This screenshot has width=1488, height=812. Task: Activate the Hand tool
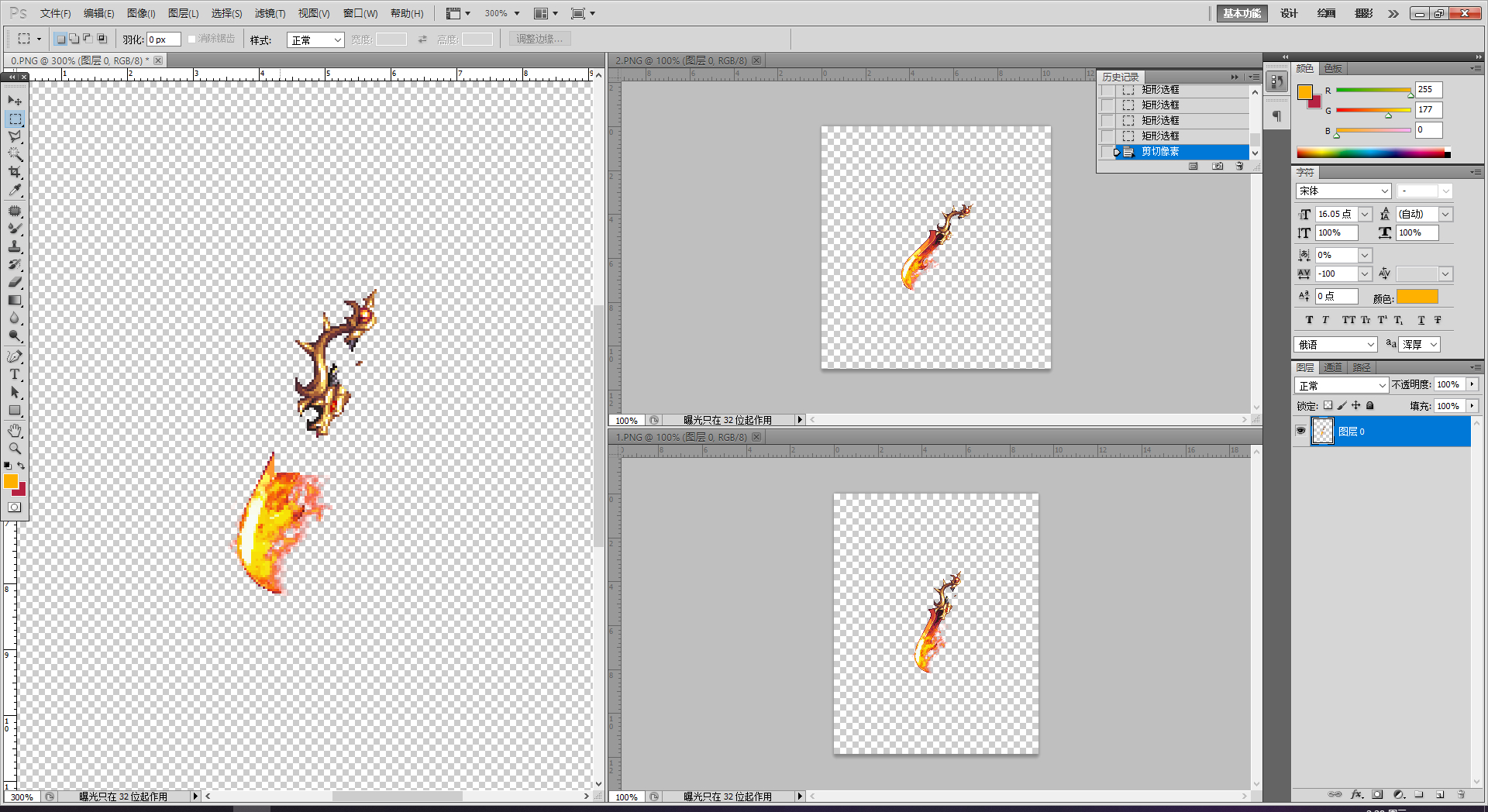point(15,431)
